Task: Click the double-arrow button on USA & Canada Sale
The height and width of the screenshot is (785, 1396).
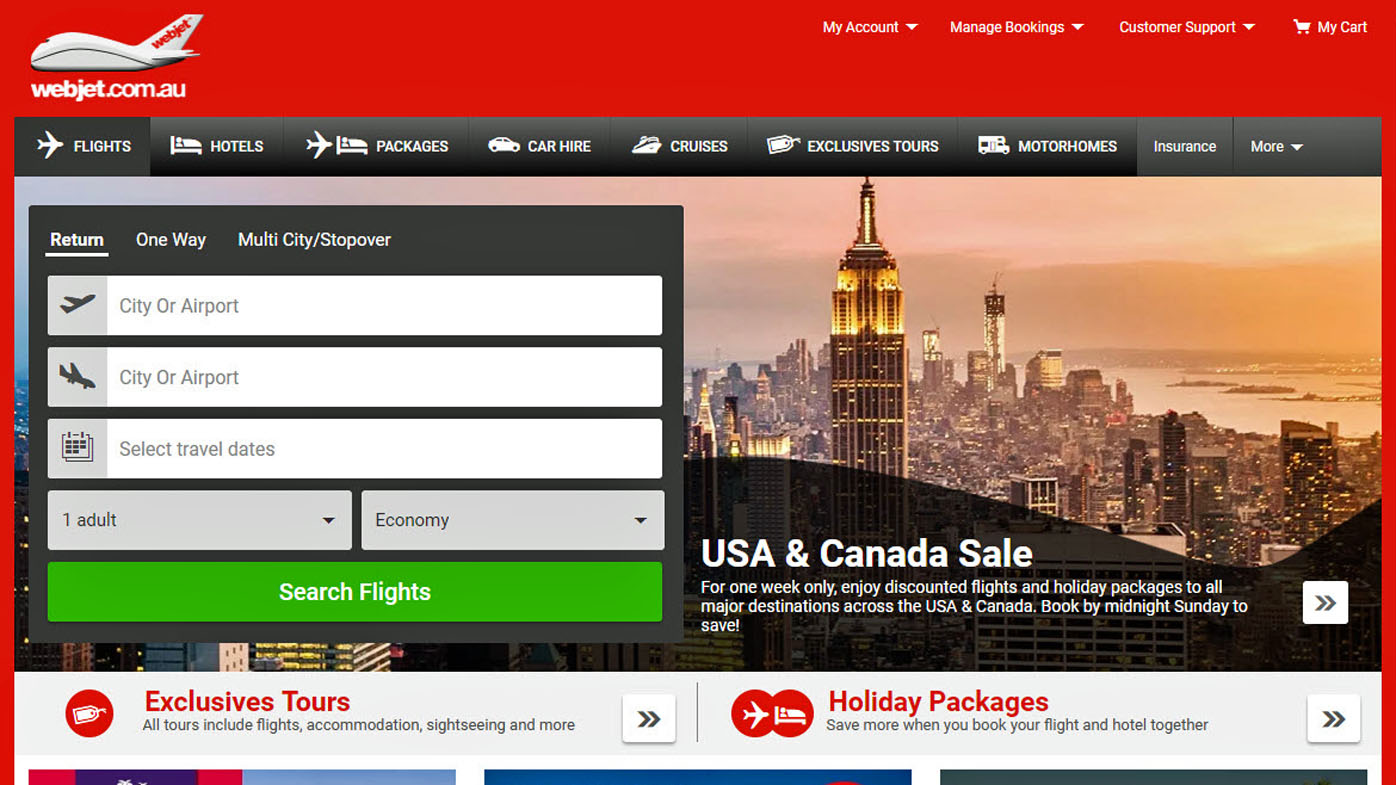Action: pyautogui.click(x=1325, y=602)
